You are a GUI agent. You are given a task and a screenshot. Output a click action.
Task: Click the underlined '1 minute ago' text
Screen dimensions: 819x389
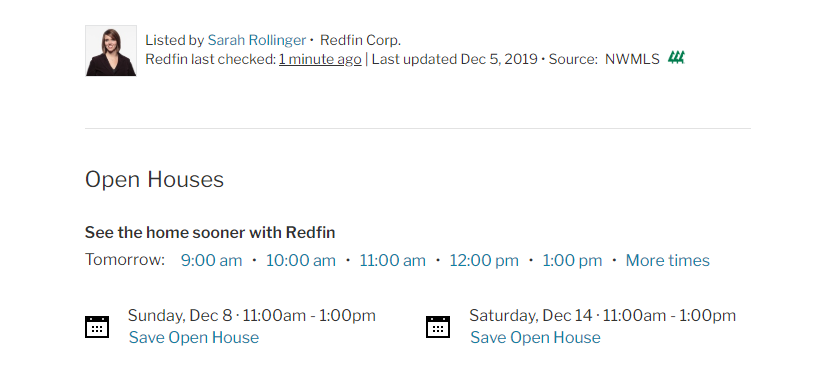click(x=320, y=59)
